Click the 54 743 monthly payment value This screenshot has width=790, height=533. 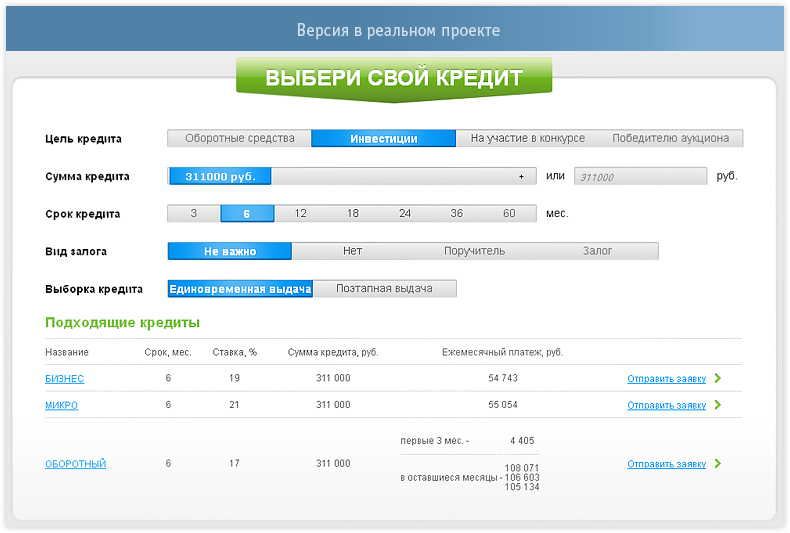[x=503, y=378]
